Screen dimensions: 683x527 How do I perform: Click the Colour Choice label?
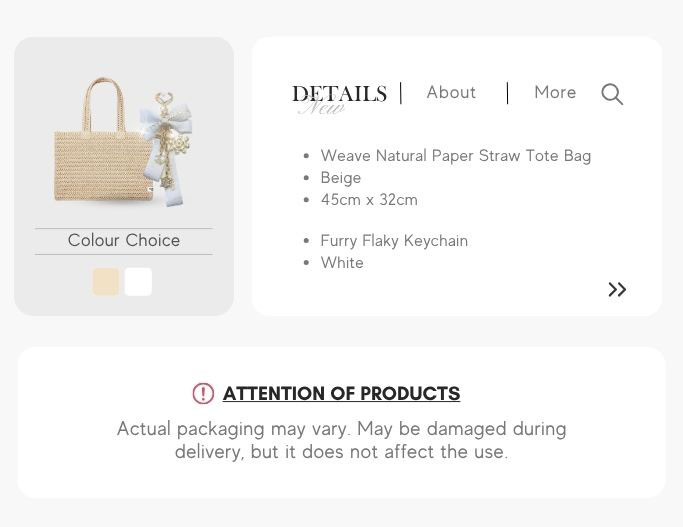(x=124, y=240)
